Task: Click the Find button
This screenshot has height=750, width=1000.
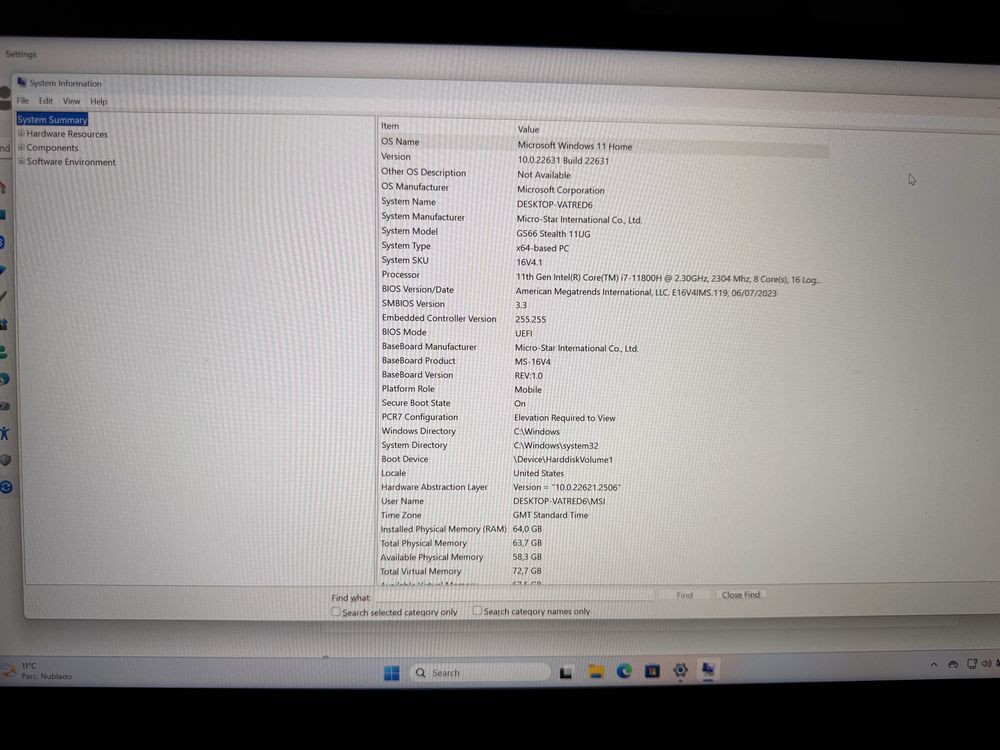Action: pyautogui.click(x=684, y=595)
